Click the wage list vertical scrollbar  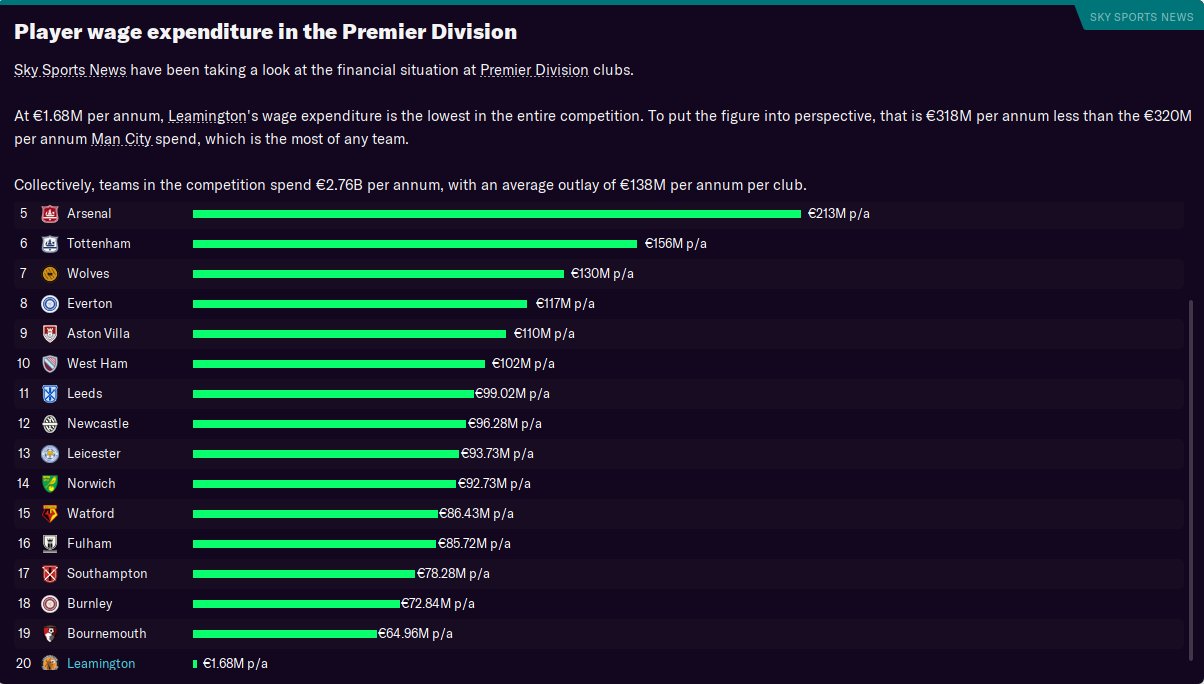pyautogui.click(x=1190, y=480)
